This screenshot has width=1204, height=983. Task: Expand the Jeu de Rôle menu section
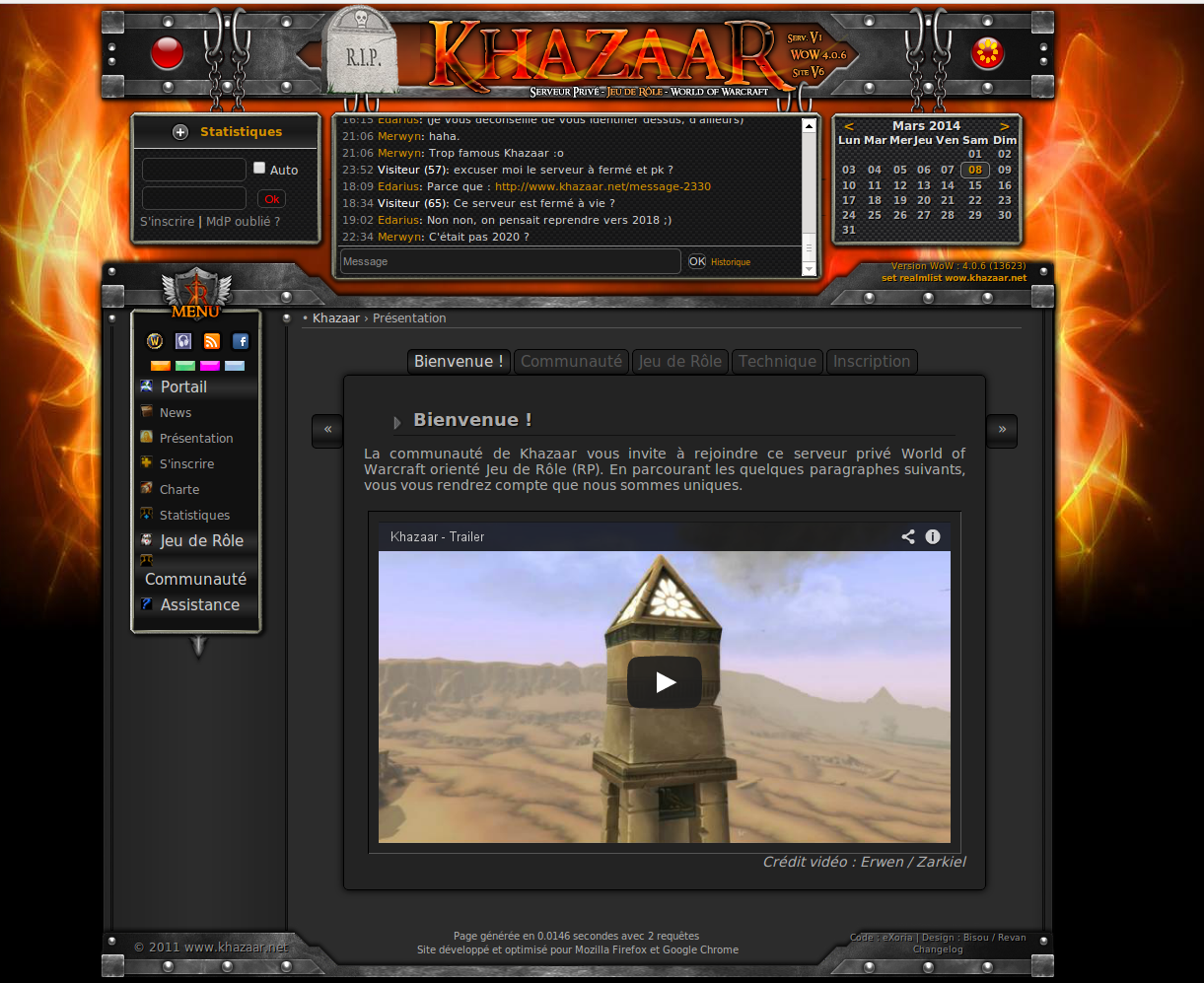202,540
